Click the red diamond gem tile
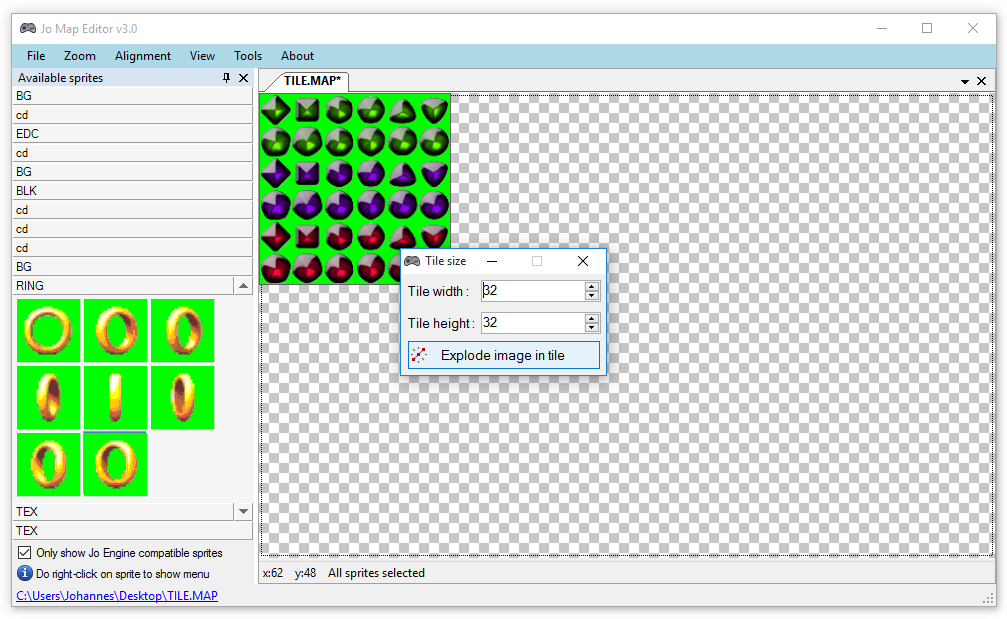Image resolution: width=1007 pixels, height=619 pixels. [x=276, y=237]
